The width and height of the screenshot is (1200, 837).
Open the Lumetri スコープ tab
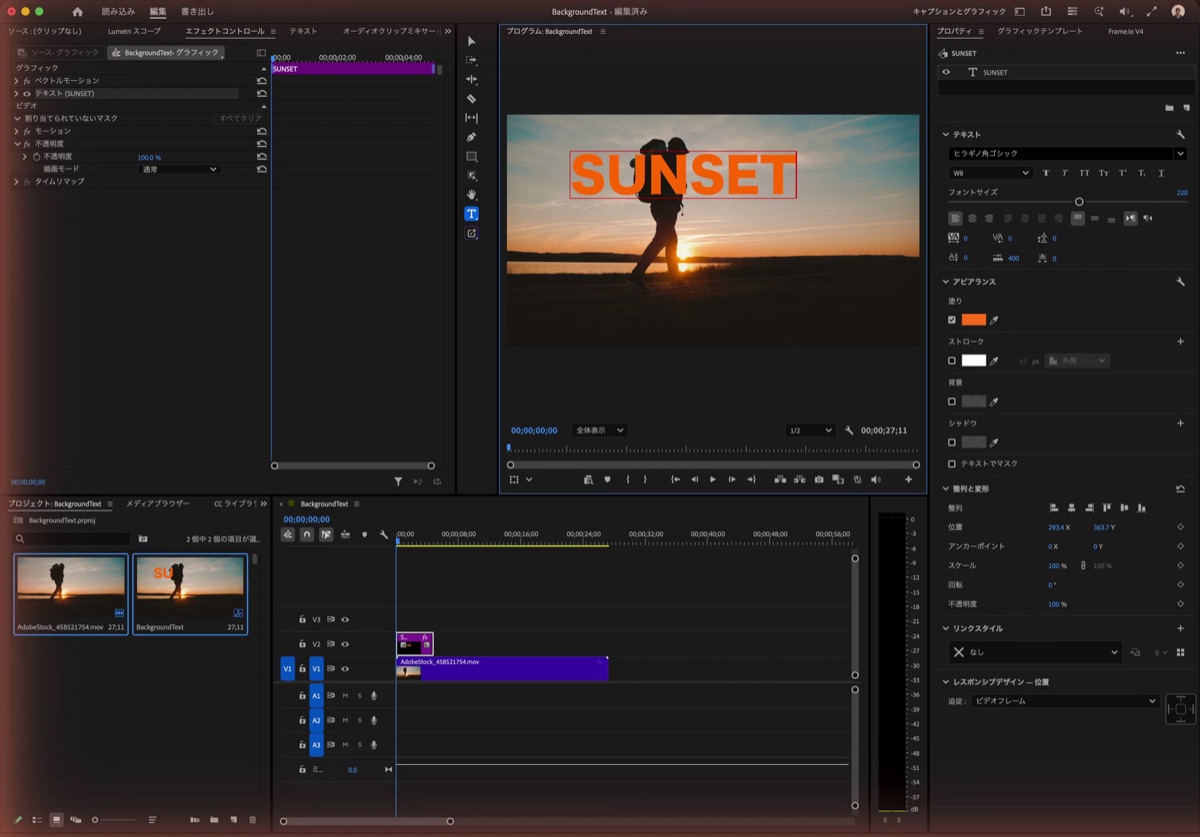click(134, 31)
